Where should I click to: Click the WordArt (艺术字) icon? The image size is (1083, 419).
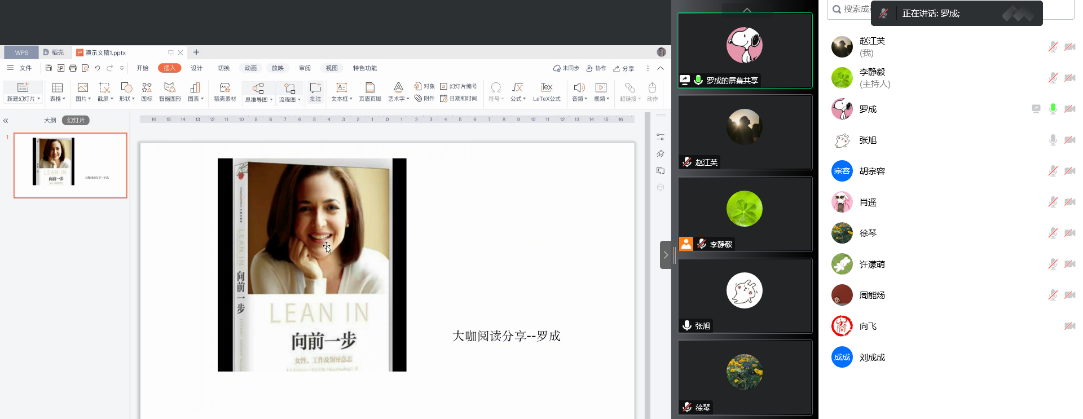(x=398, y=87)
